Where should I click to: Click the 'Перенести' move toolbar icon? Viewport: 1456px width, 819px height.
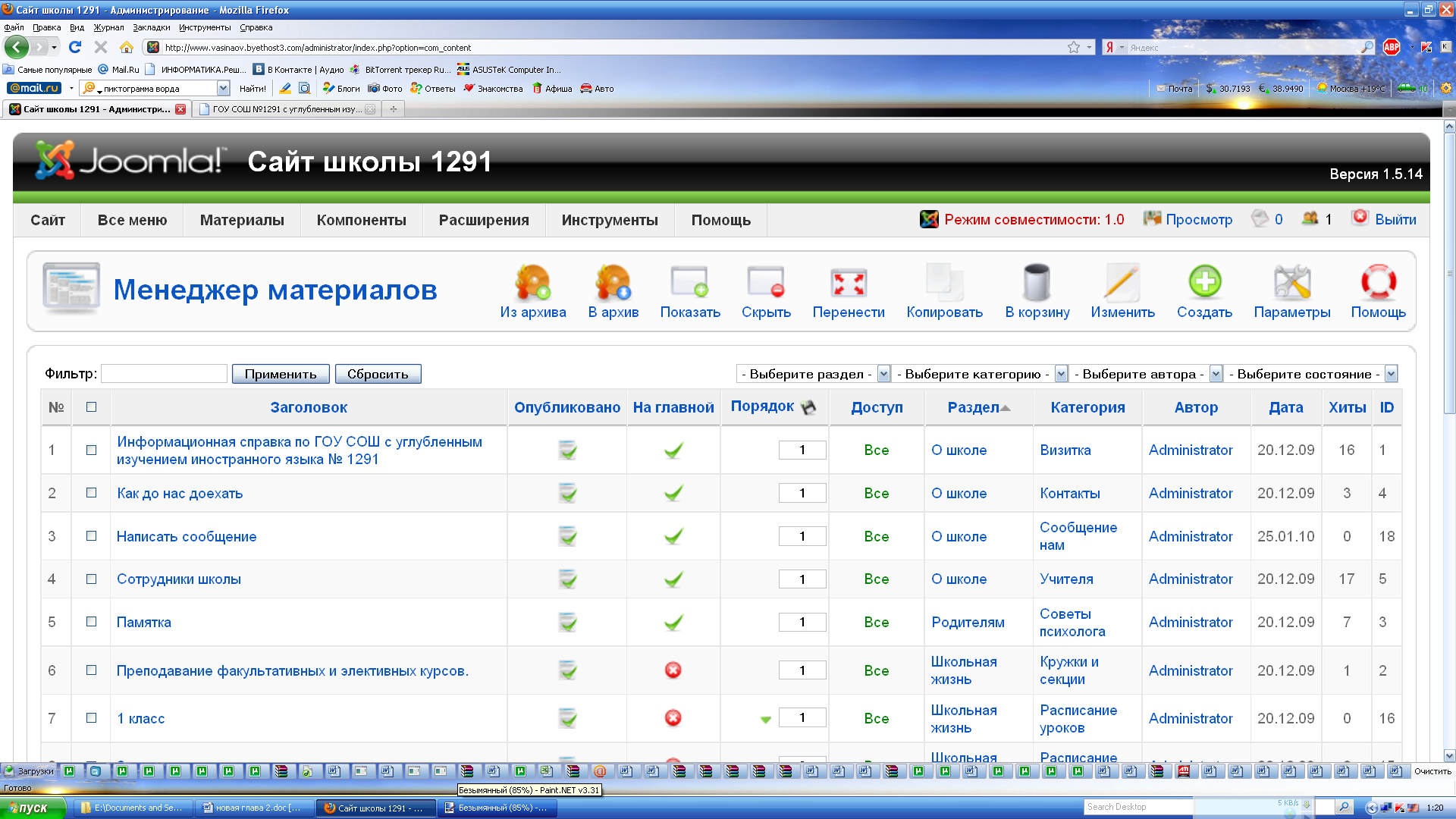848,284
